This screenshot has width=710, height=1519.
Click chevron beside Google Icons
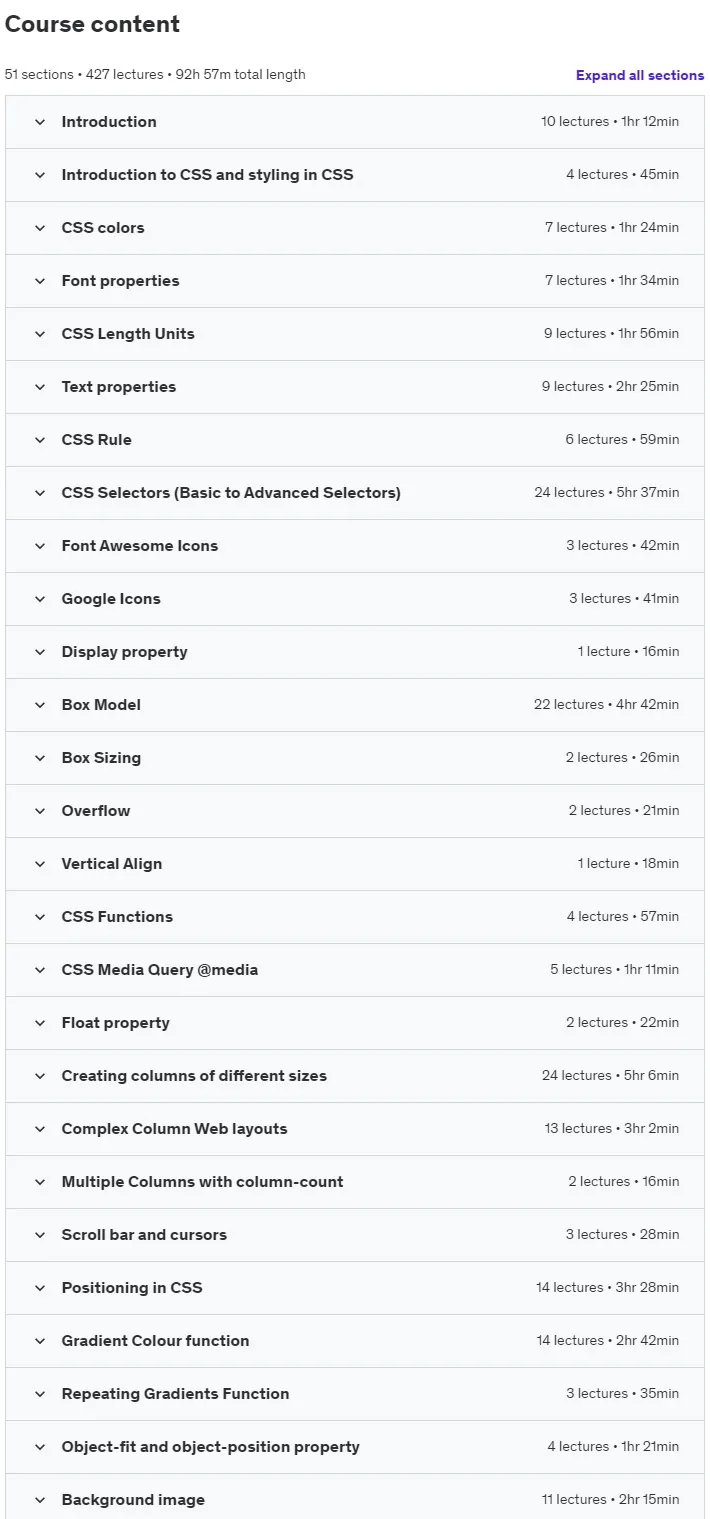pos(40,599)
